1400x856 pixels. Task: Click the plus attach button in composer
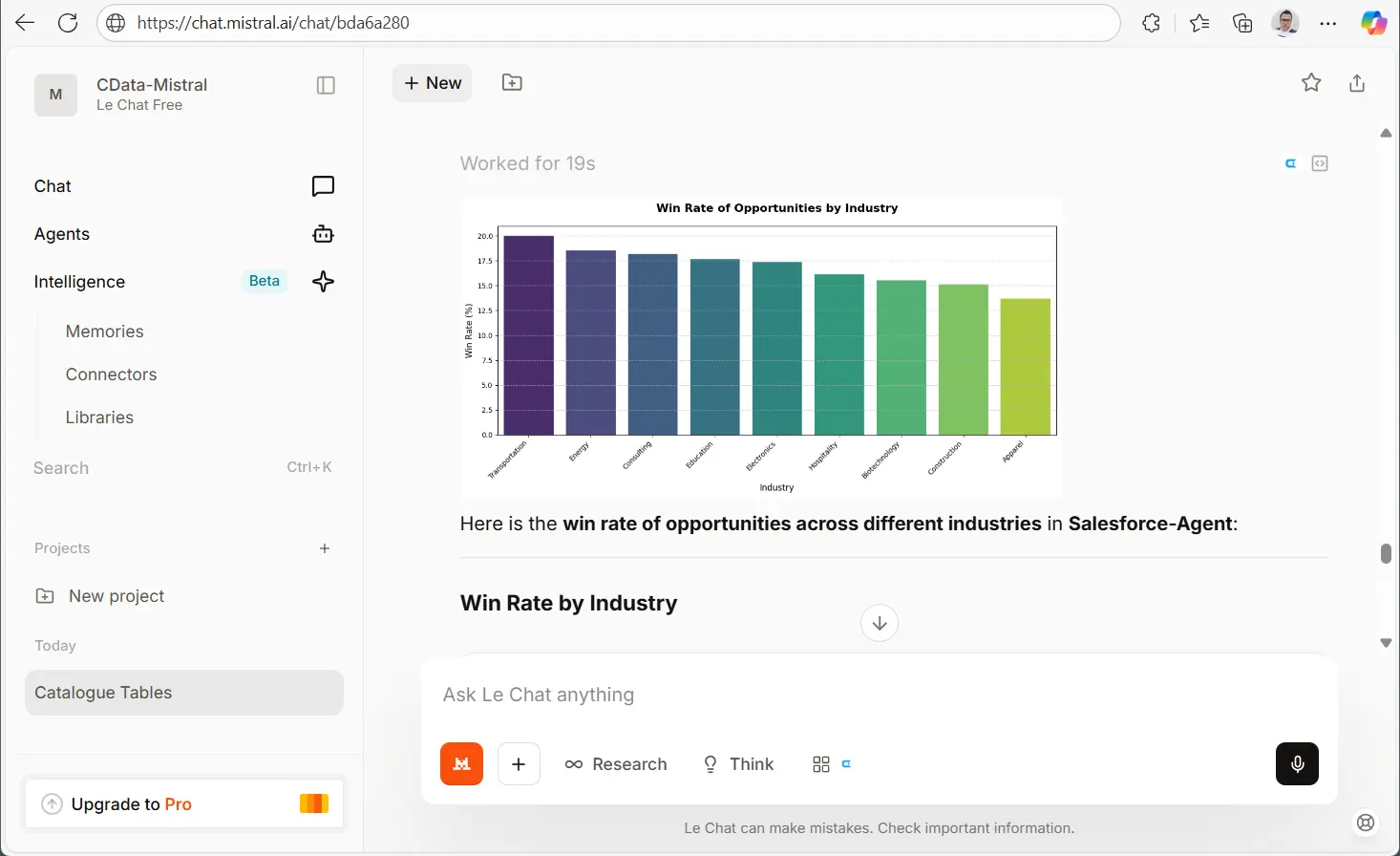[x=519, y=763]
